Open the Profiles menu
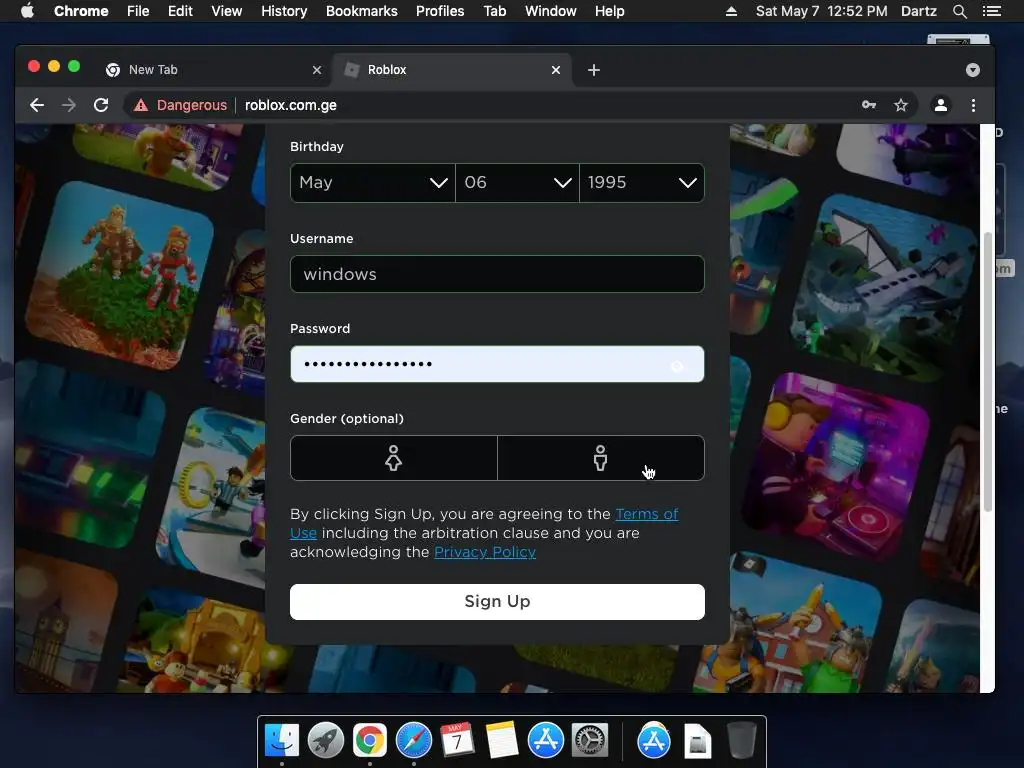This screenshot has height=768, width=1024. pyautogui.click(x=440, y=11)
